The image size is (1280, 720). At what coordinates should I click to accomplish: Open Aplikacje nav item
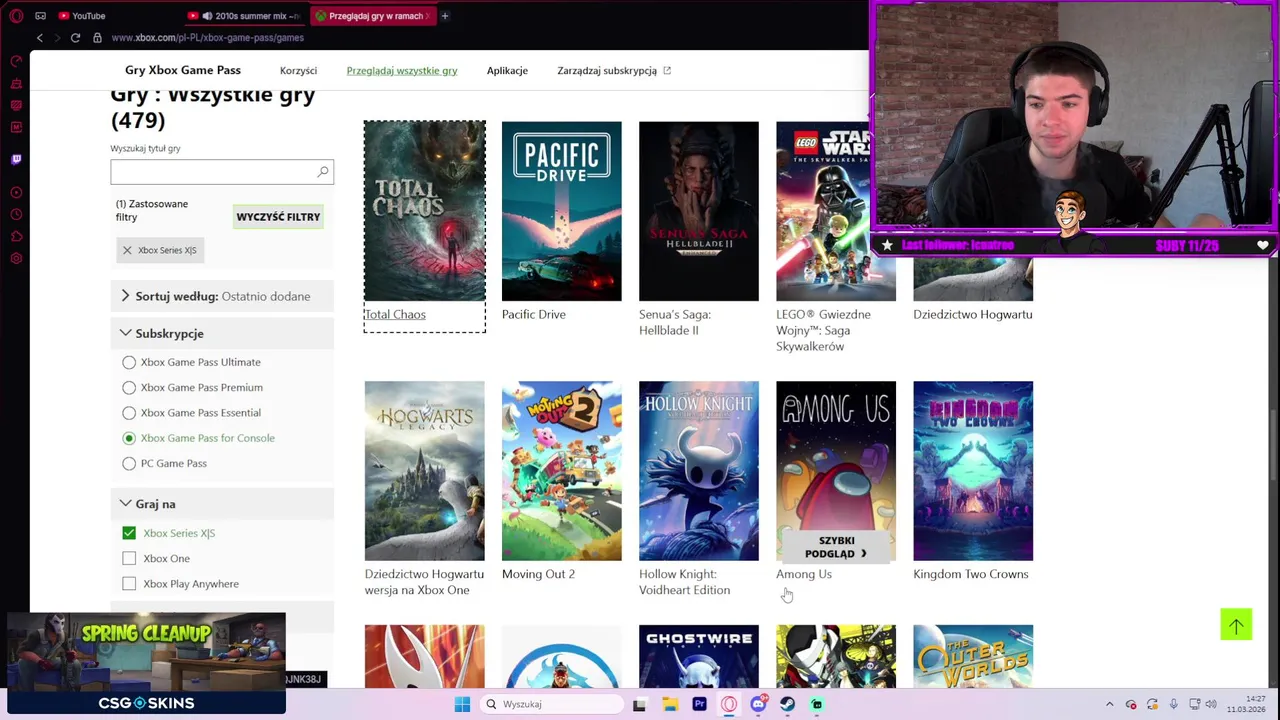click(x=507, y=70)
